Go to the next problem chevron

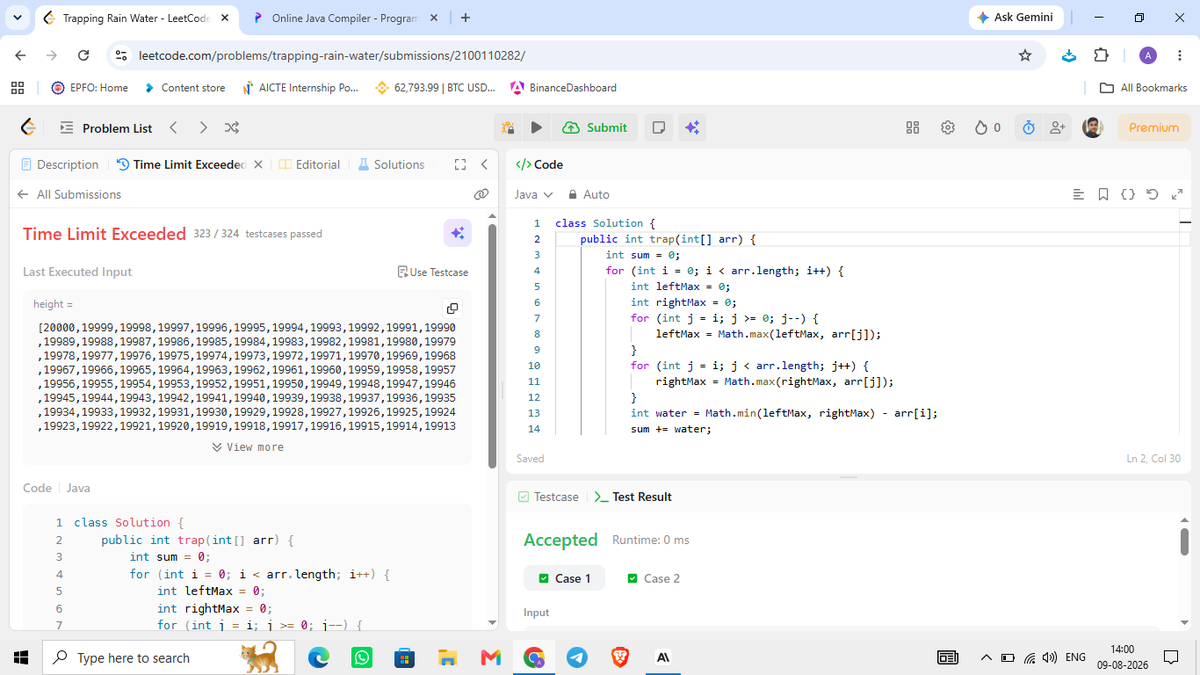pyautogui.click(x=203, y=128)
